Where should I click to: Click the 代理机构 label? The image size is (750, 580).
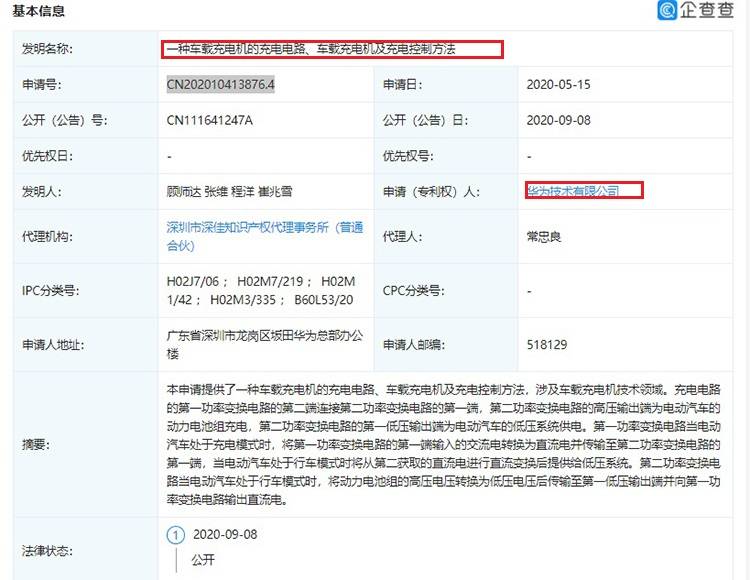pos(47,236)
